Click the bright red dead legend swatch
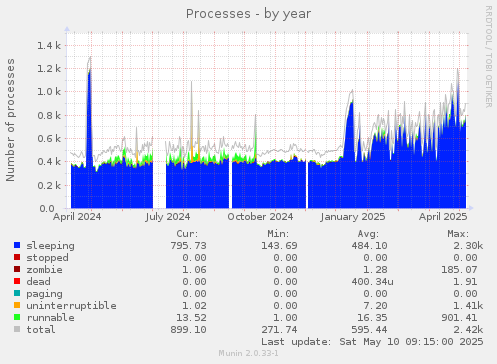This screenshot has width=497, height=364. (x=17, y=281)
